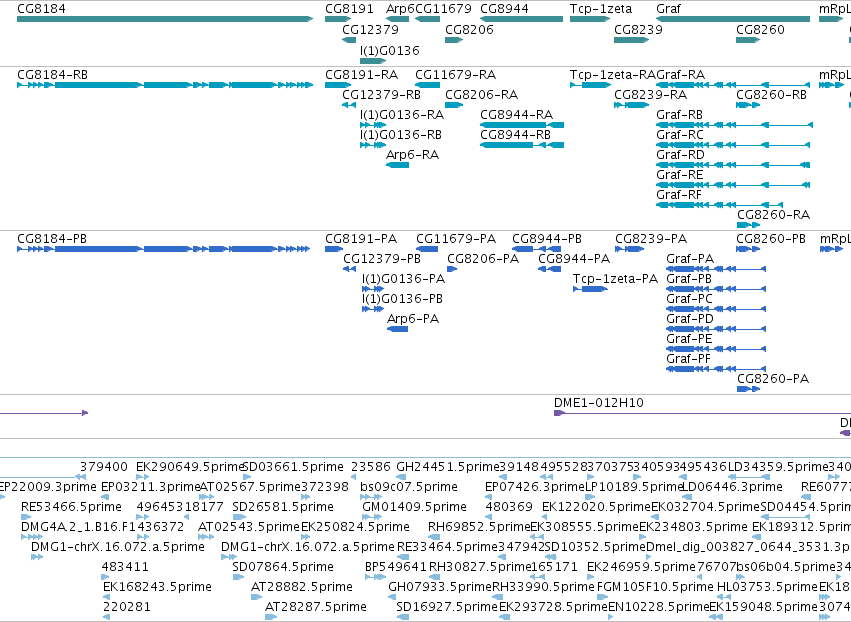Image resolution: width=851 pixels, height=622 pixels.
Task: Select the SD03661.5prime EST
Action: pyautogui.click(x=247, y=477)
